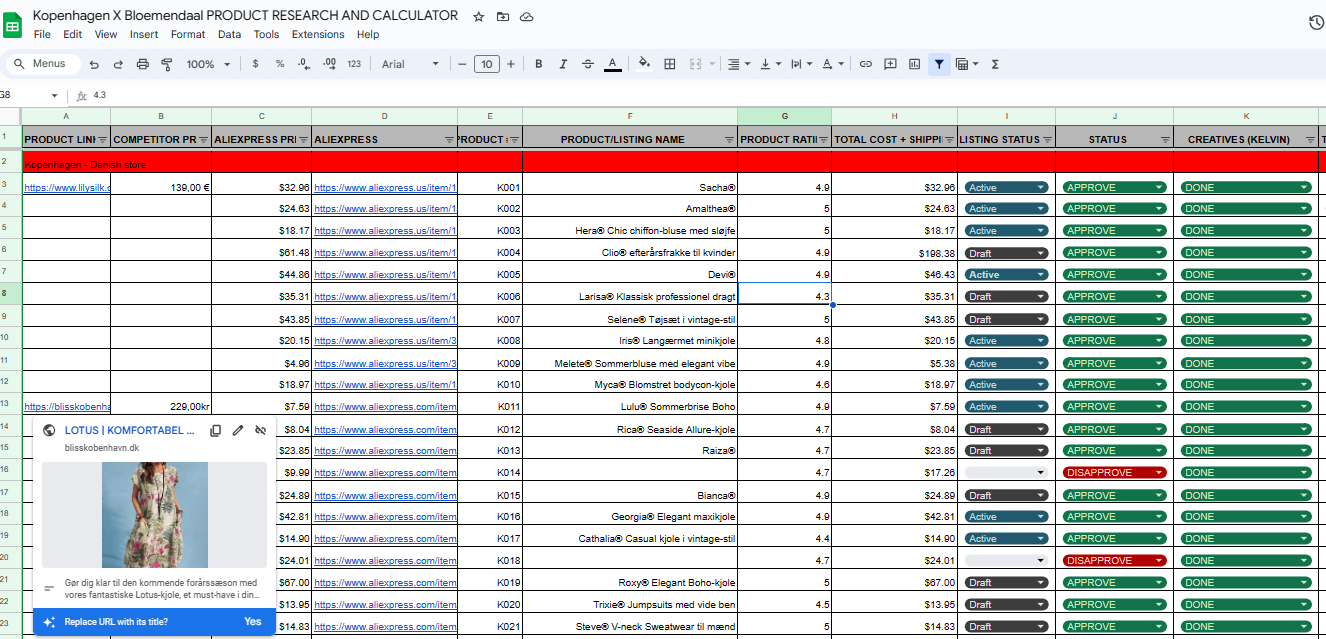This screenshot has width=1326, height=639.
Task: Click the Undo arrow in the toolbar
Action: 94,64
